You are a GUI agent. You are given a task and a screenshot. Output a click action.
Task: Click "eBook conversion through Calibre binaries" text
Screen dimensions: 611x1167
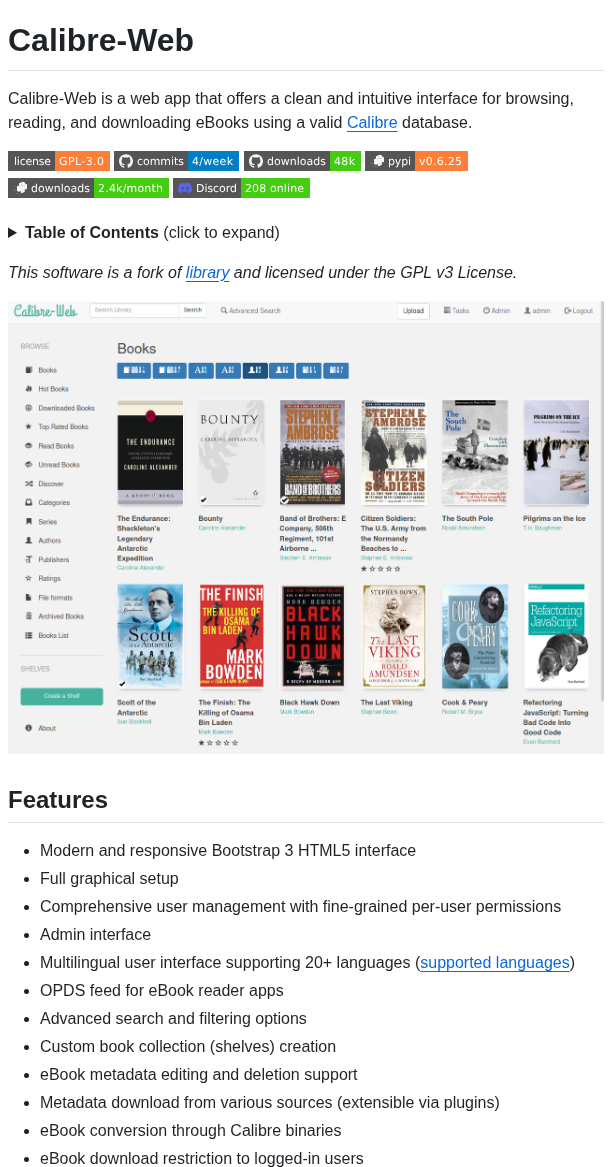pyautogui.click(x=191, y=1131)
